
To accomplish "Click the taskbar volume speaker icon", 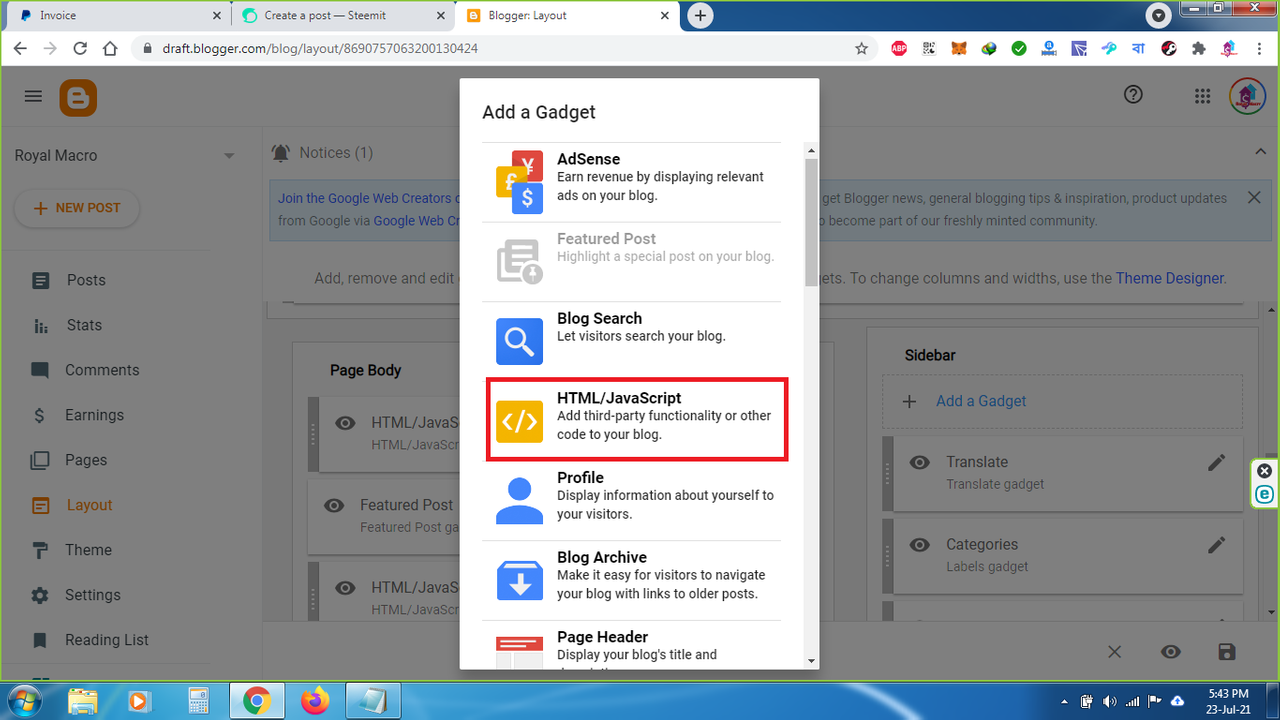I will point(1108,701).
